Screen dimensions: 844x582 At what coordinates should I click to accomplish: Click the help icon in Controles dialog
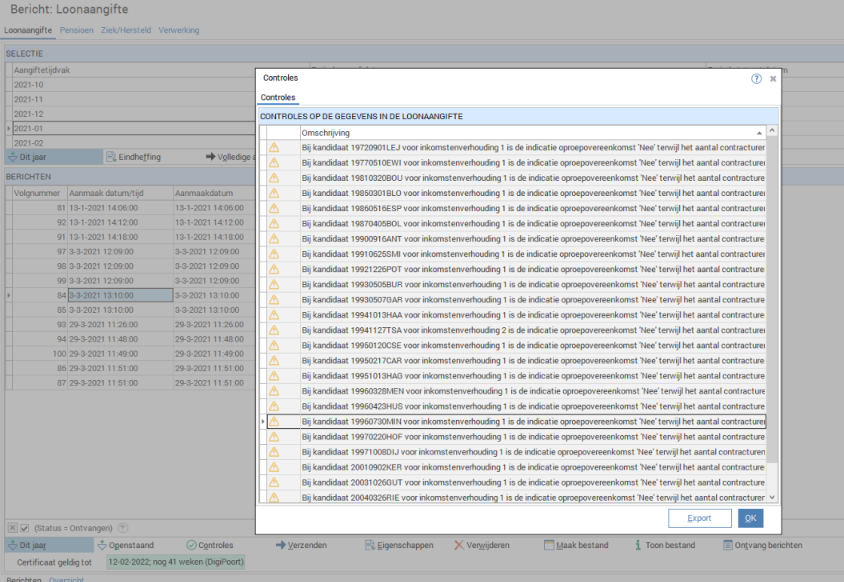click(x=756, y=77)
